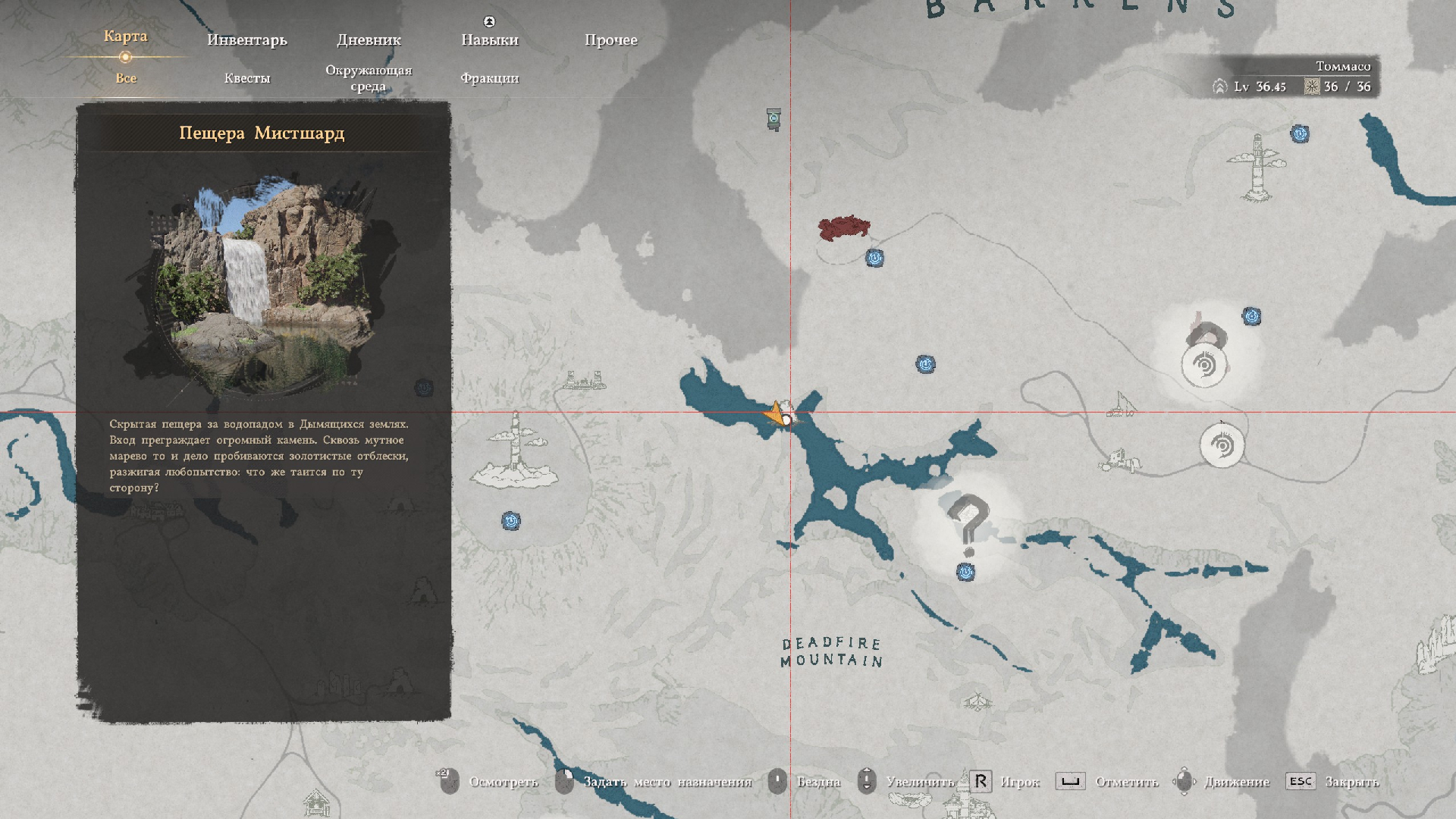The image size is (1456, 819).
Task: Select the Прочее tab
Action: [611, 40]
